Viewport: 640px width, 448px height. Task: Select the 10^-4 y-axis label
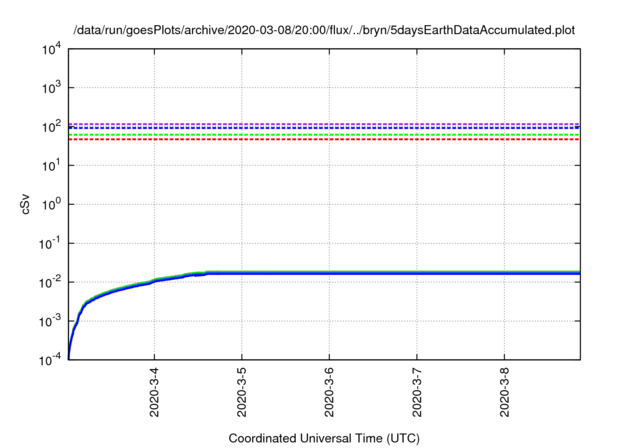tap(51, 360)
